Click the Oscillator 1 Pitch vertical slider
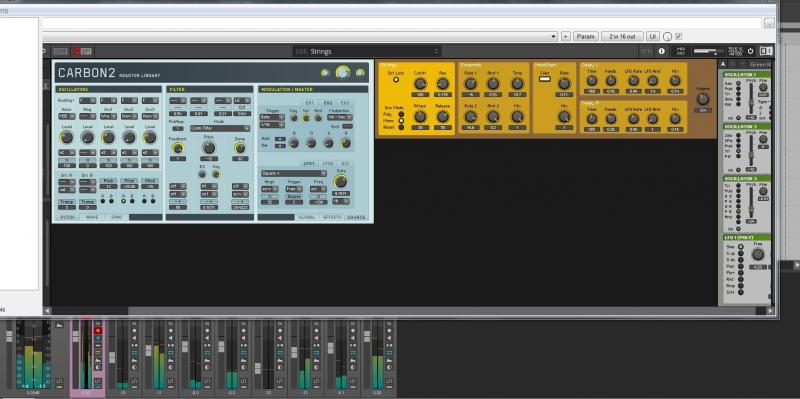This screenshot has height=399, width=800. pyautogui.click(x=751, y=98)
